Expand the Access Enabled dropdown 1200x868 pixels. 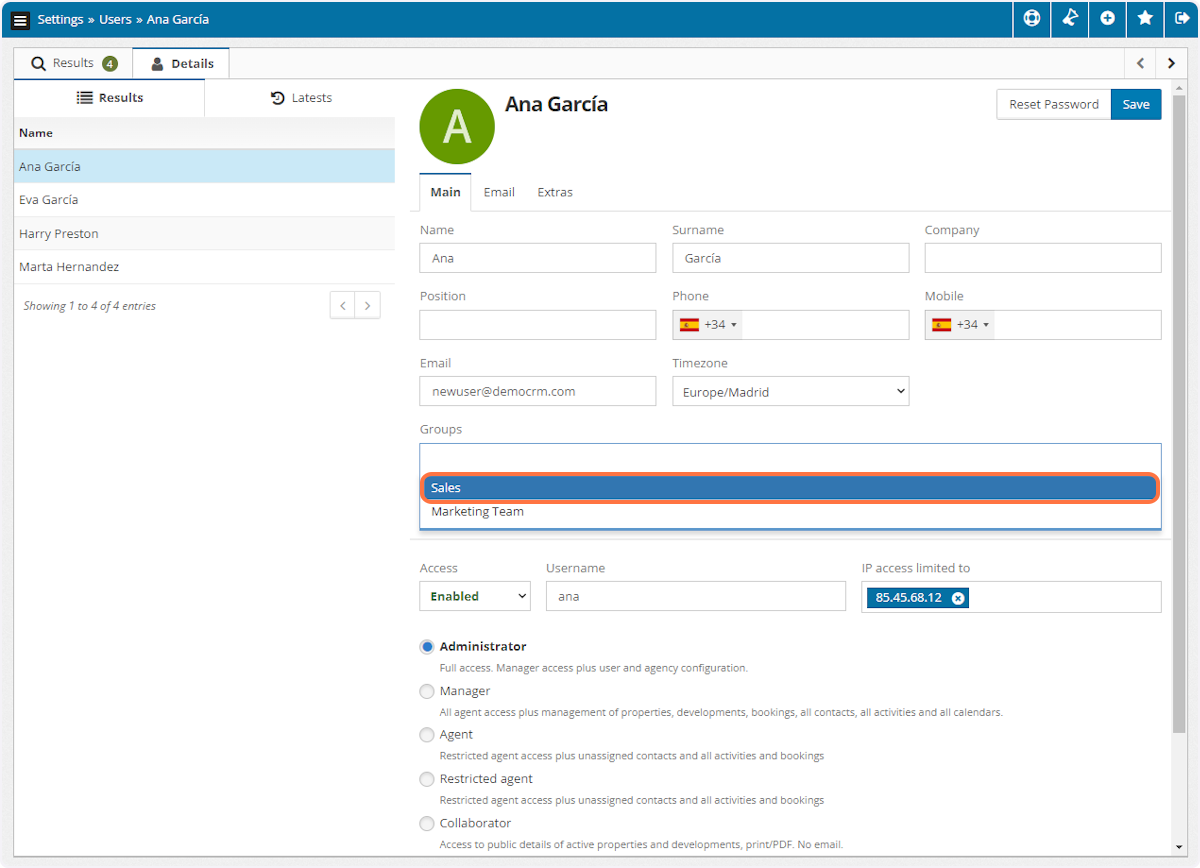point(474,596)
